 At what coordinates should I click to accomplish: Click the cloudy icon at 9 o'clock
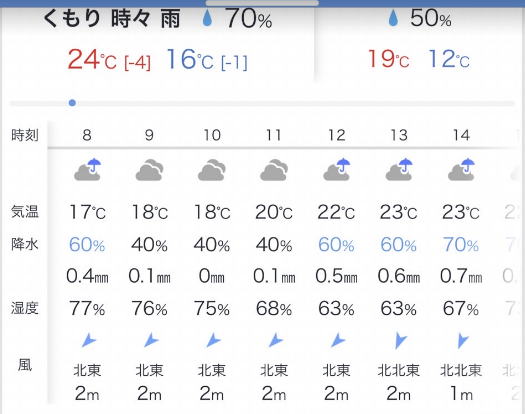(x=149, y=170)
